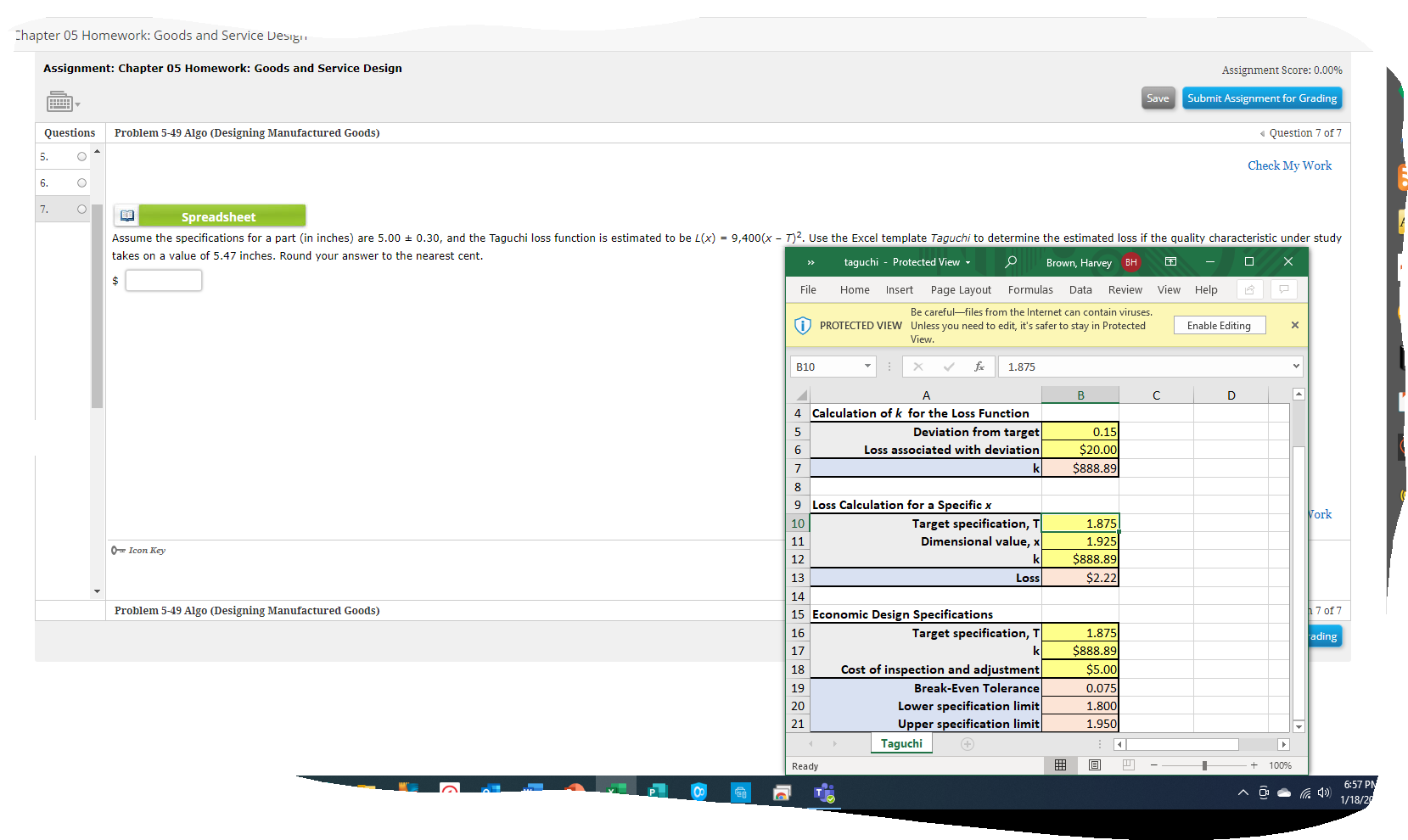
Task: Click the formula bar Cancel X icon
Action: (x=918, y=367)
